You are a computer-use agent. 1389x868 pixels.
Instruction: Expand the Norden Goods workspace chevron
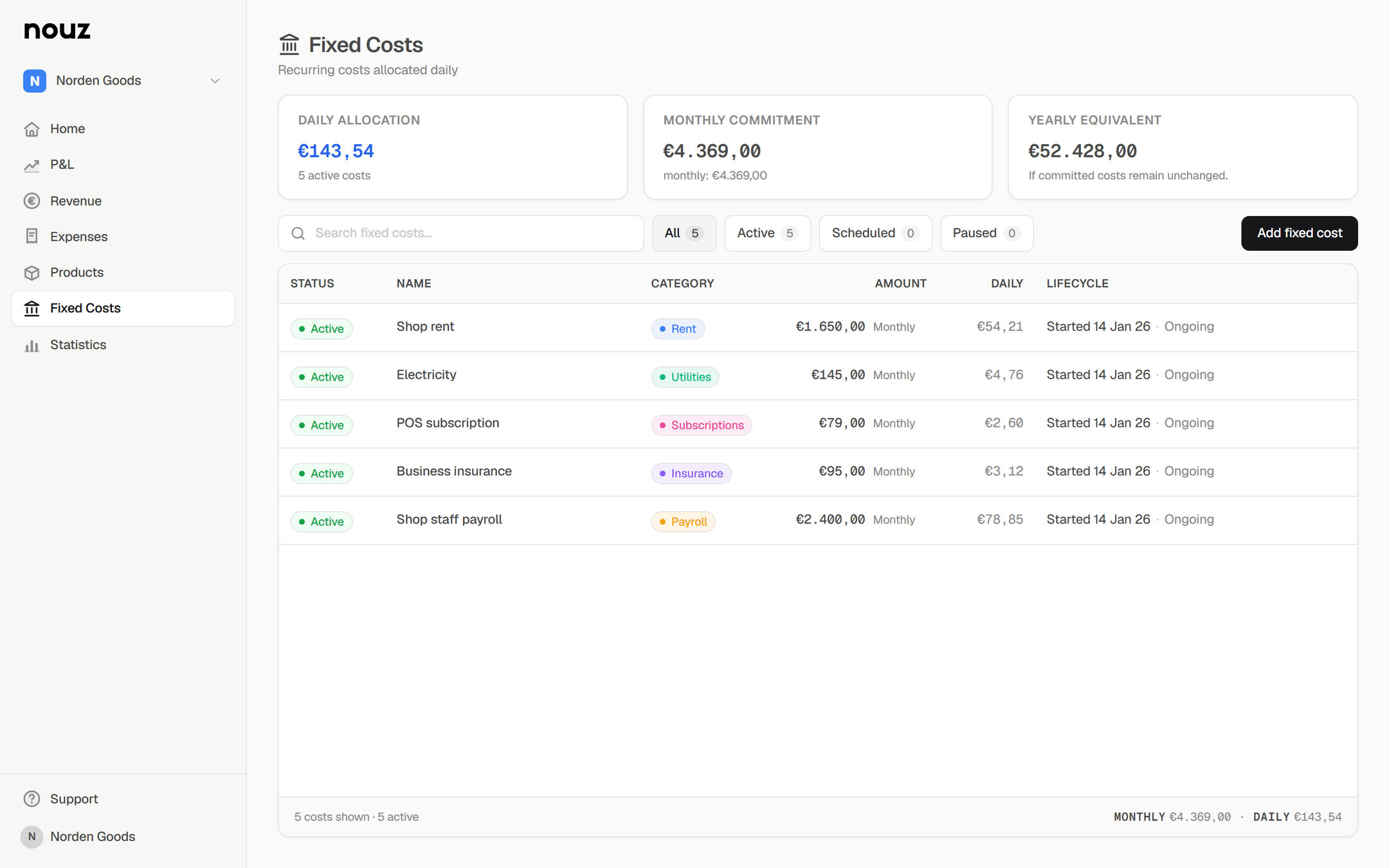pos(215,81)
